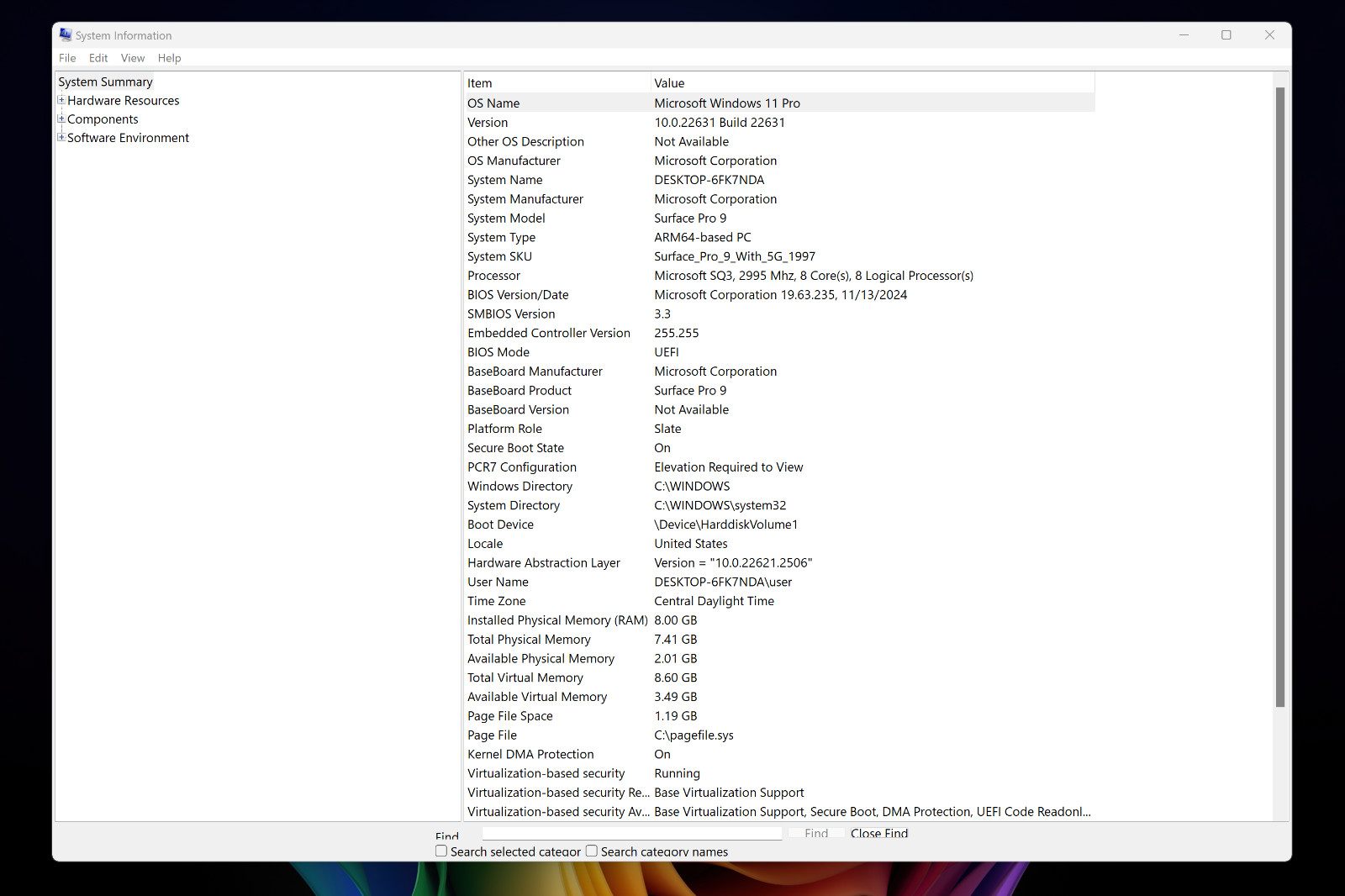This screenshot has height=896, width=1345.
Task: Select the Hardware Abstraction Layer row label
Action: point(544,563)
